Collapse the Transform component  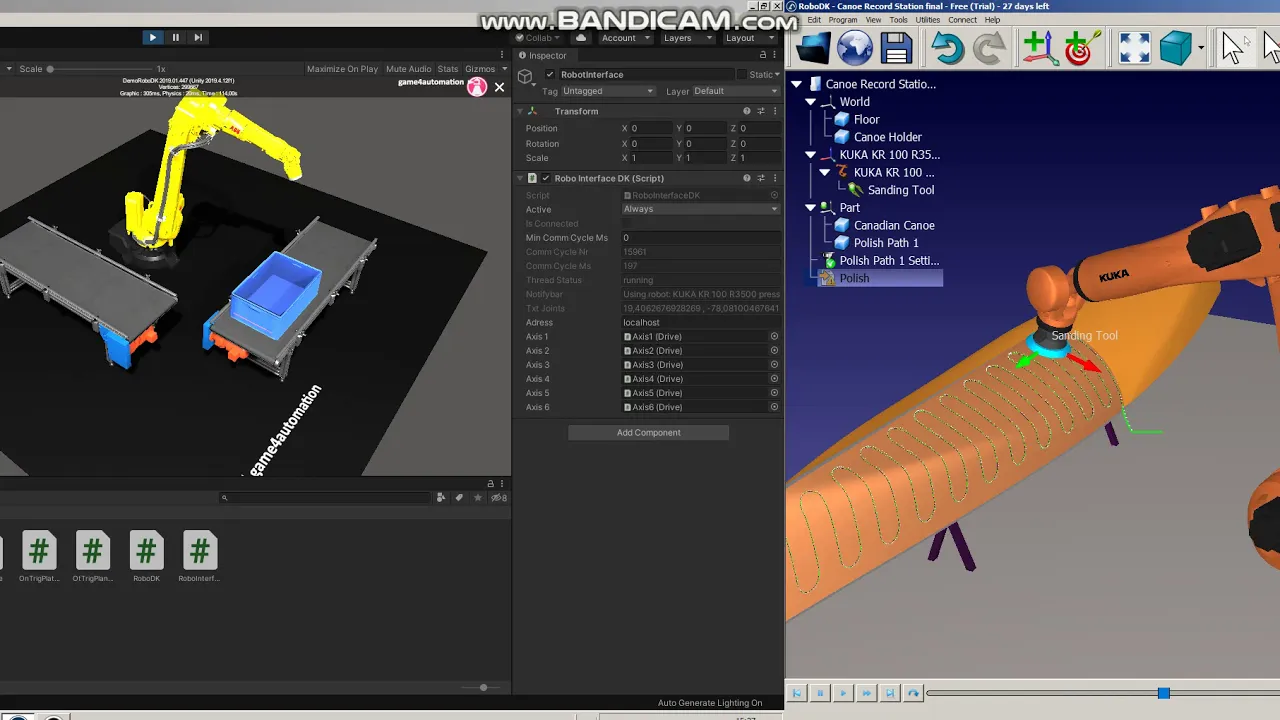(x=519, y=111)
